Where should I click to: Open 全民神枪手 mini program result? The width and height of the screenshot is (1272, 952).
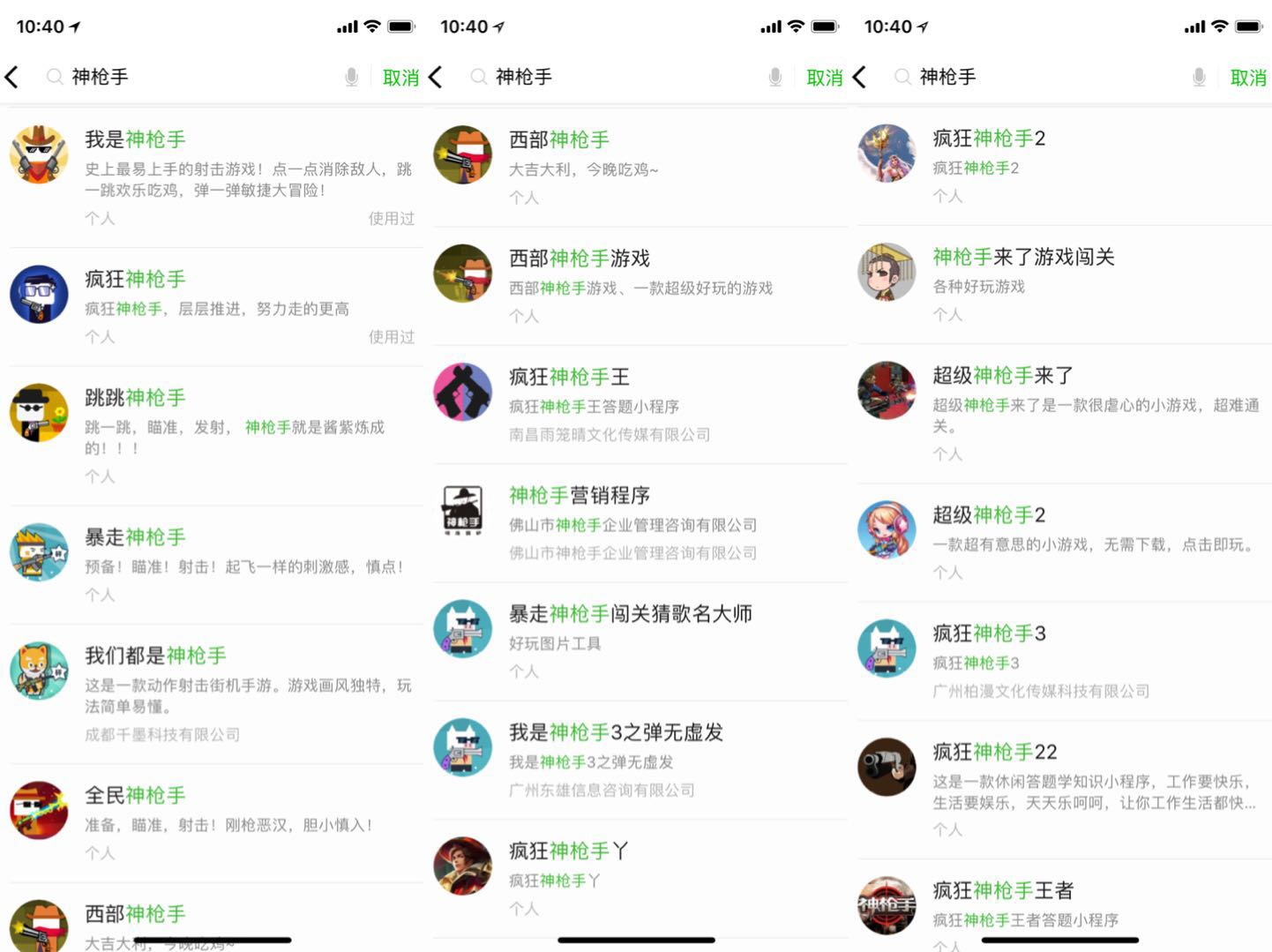(213, 823)
